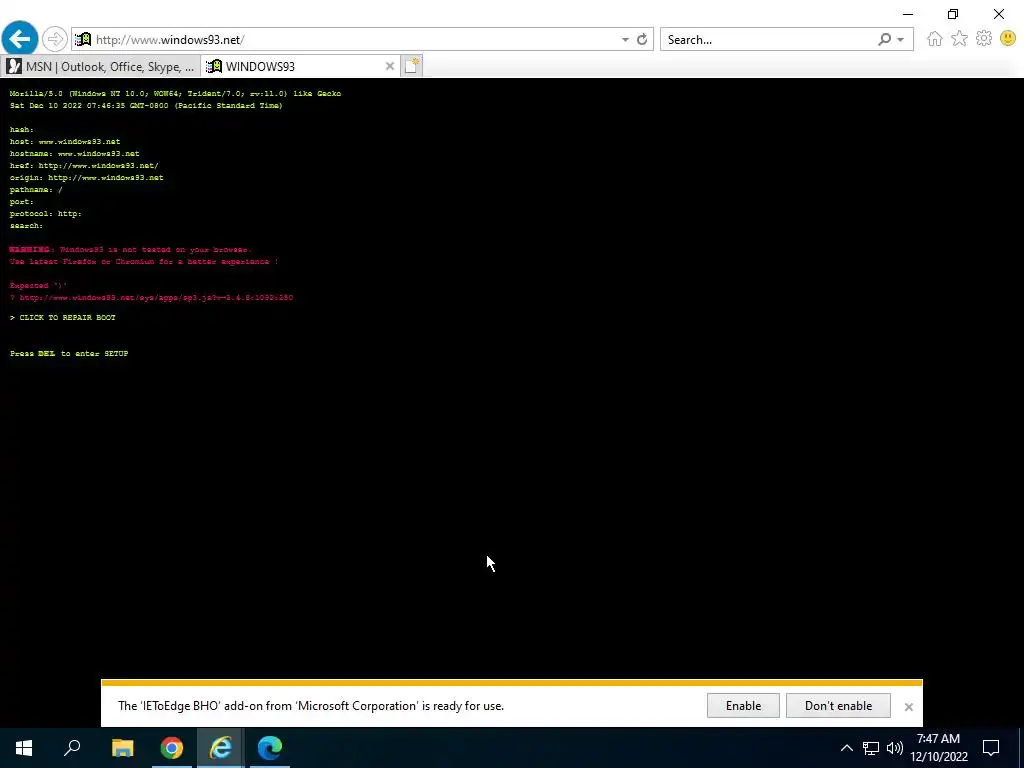Click the 'protocol: http:' line
Screen dimensions: 1024x768
click(45, 214)
